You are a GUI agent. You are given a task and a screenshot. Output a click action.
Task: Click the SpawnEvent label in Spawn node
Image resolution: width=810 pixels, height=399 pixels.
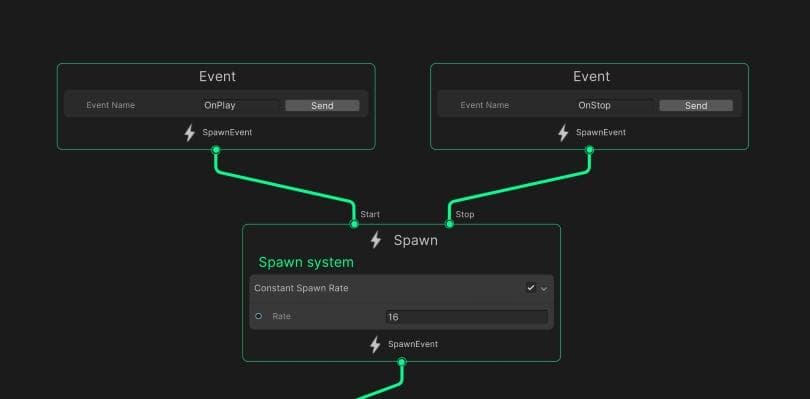(413, 344)
